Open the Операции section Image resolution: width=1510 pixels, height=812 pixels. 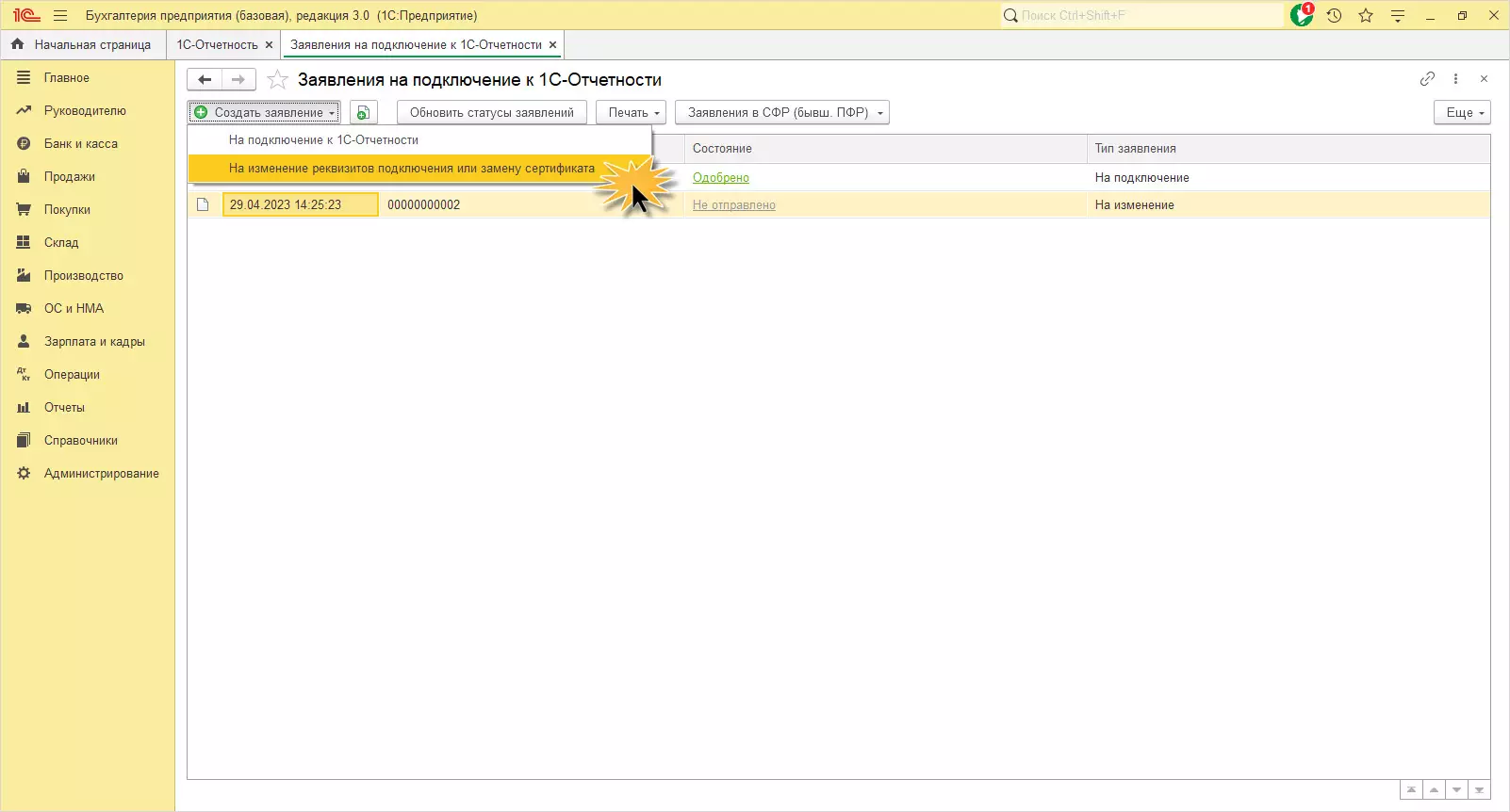[72, 375]
